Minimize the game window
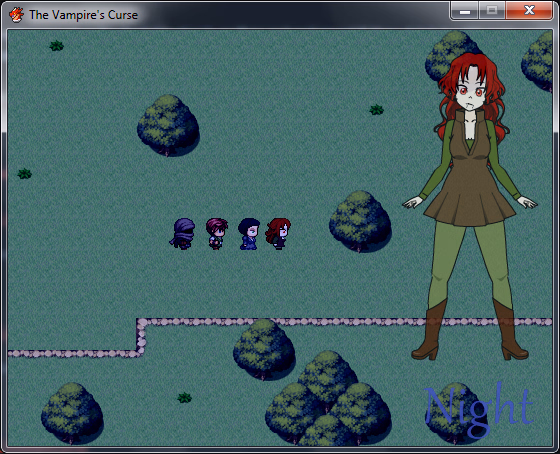 pyautogui.click(x=465, y=11)
